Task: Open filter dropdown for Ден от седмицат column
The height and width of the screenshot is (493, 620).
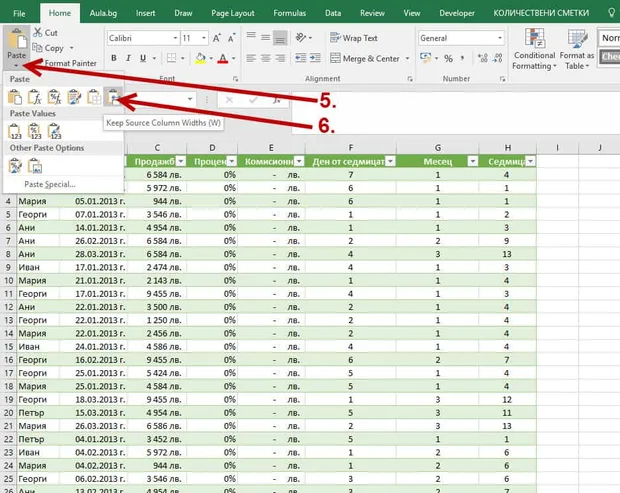Action: 390,161
